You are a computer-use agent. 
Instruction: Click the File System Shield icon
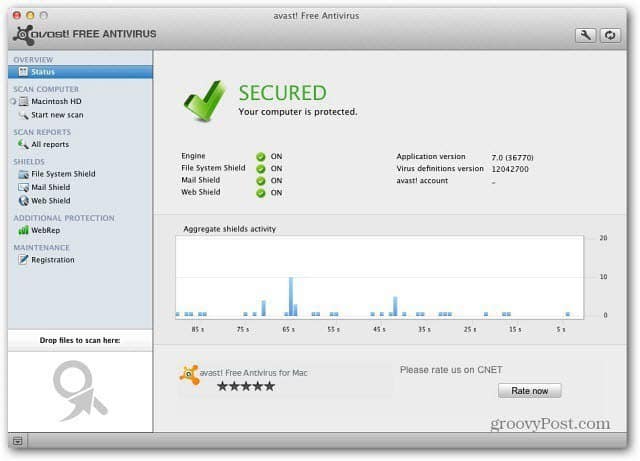23,174
